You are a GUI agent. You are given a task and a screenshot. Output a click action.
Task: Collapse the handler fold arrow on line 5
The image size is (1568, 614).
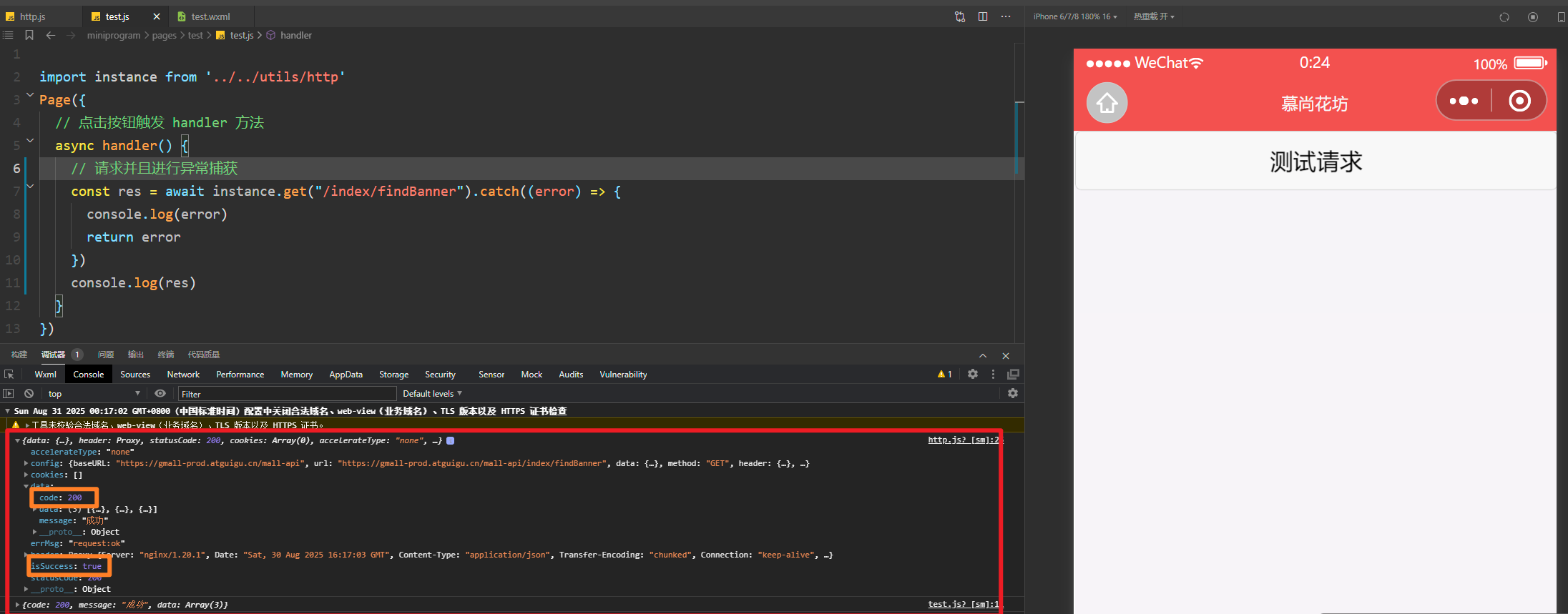[30, 140]
